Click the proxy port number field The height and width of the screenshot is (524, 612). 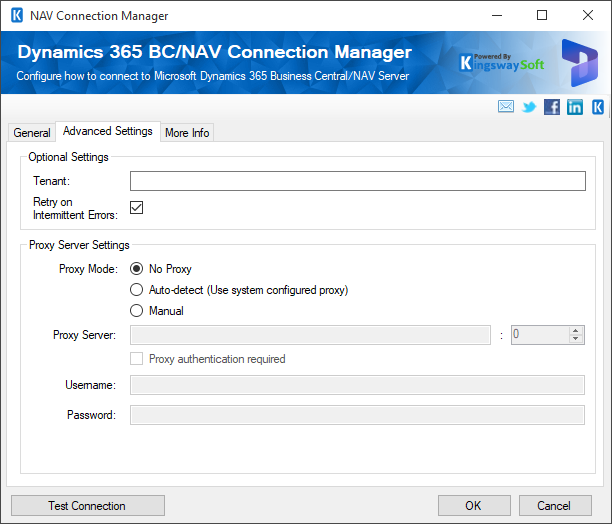point(540,335)
